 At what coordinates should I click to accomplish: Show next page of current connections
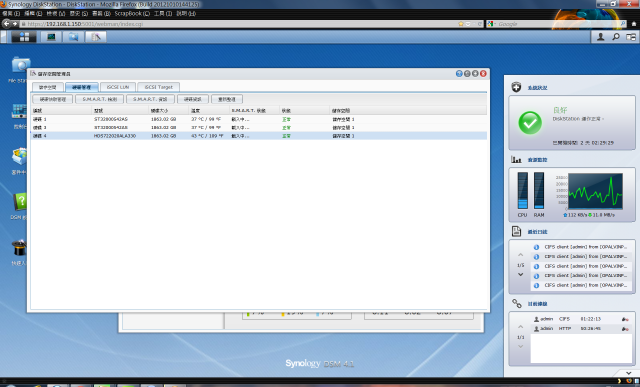pyautogui.click(x=520, y=347)
